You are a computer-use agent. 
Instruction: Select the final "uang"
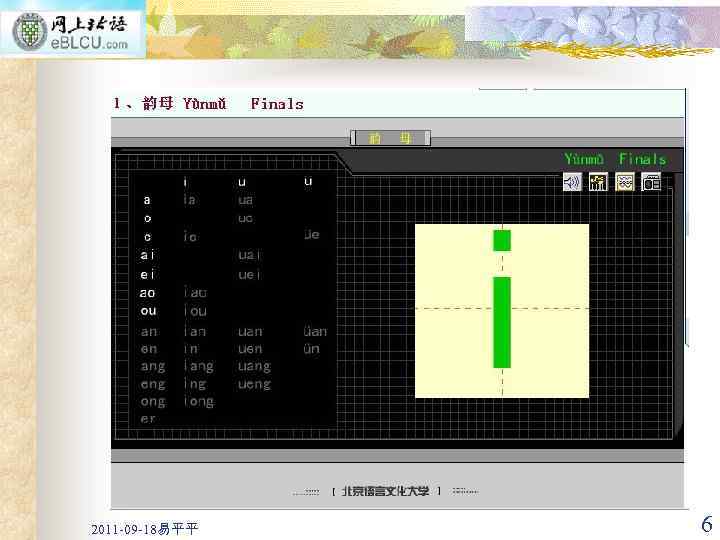[254, 366]
